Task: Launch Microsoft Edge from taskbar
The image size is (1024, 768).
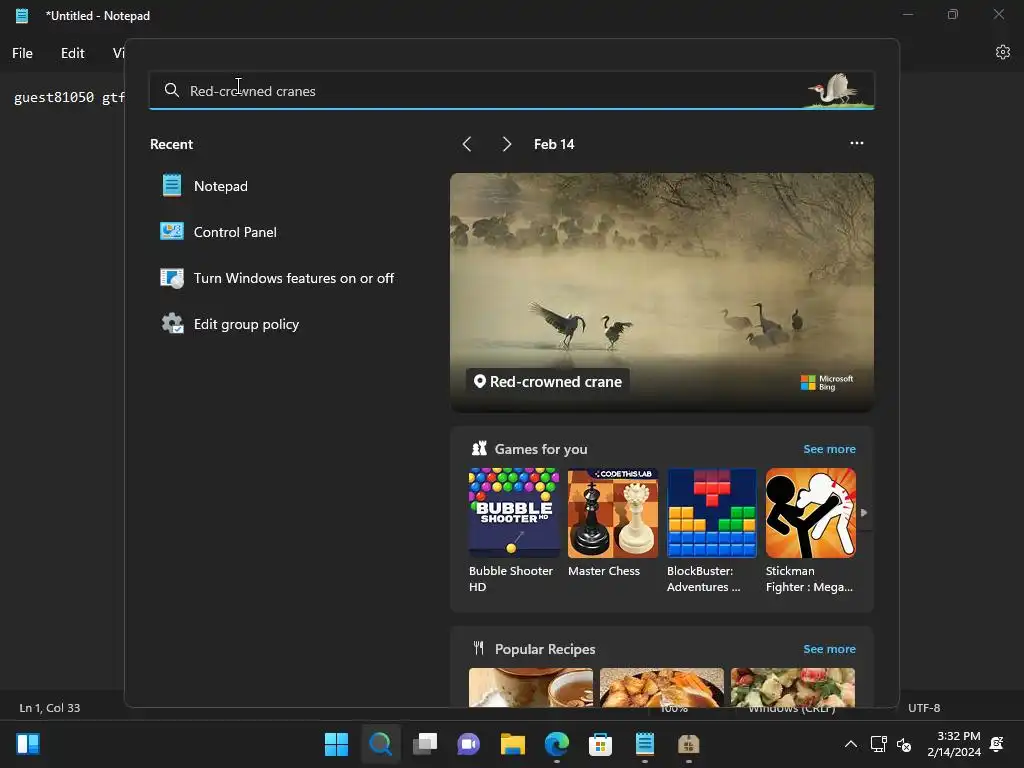Action: 556,744
